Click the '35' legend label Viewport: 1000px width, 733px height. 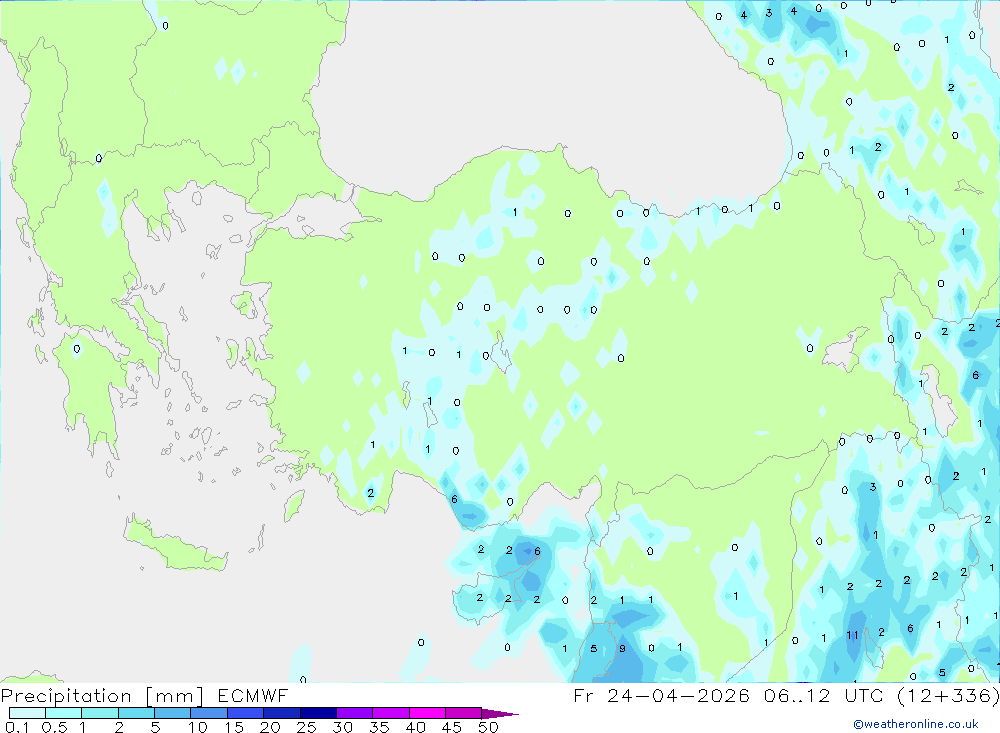[379, 727]
